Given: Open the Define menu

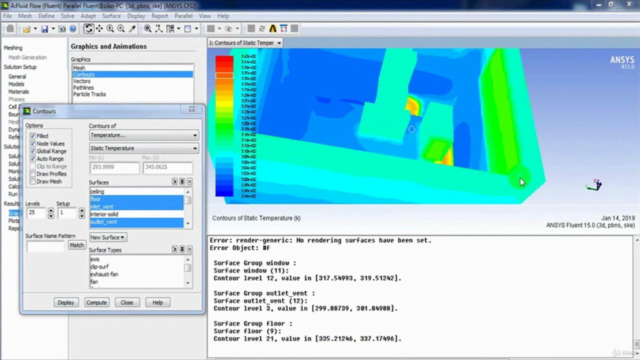Looking at the screenshot, I should pyautogui.click(x=46, y=16).
